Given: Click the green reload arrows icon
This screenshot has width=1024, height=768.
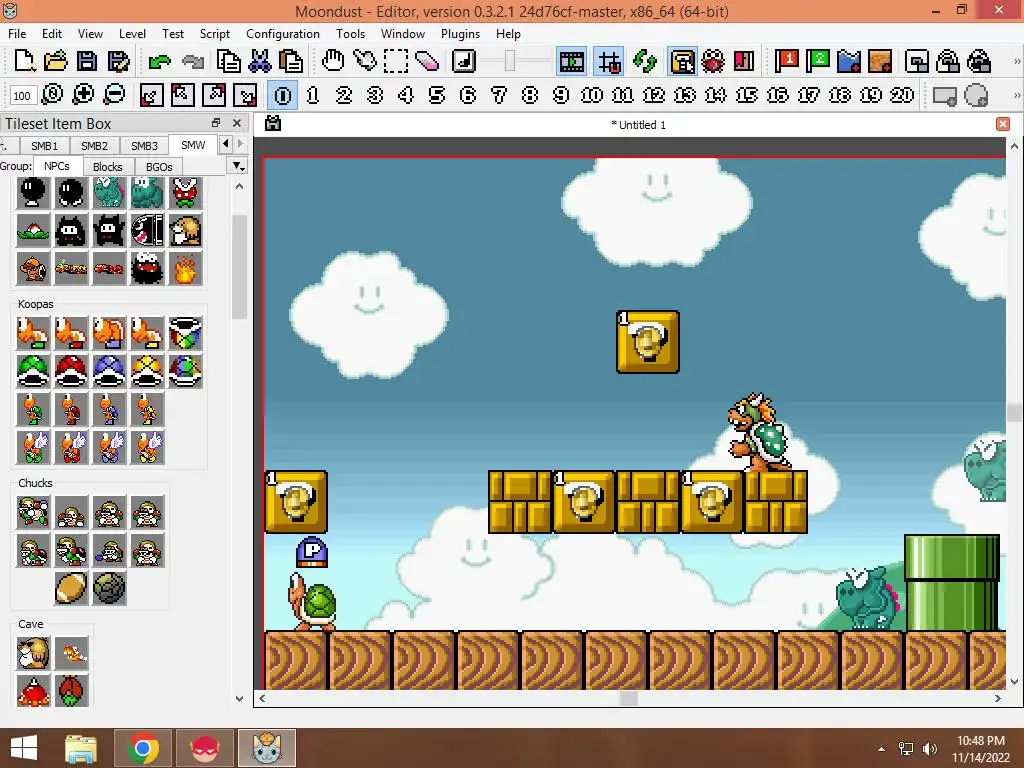Looking at the screenshot, I should 645,61.
